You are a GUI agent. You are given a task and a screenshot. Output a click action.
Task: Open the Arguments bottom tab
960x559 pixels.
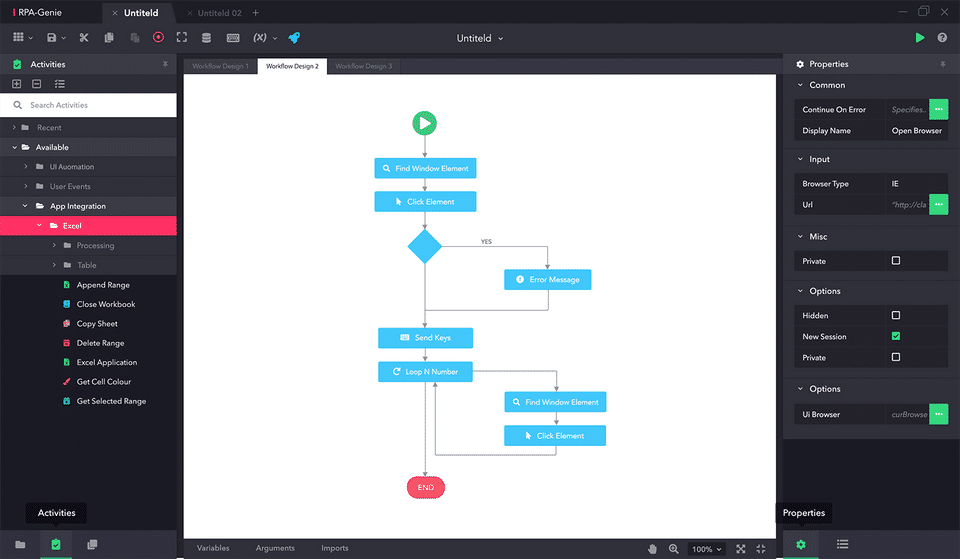pos(275,548)
